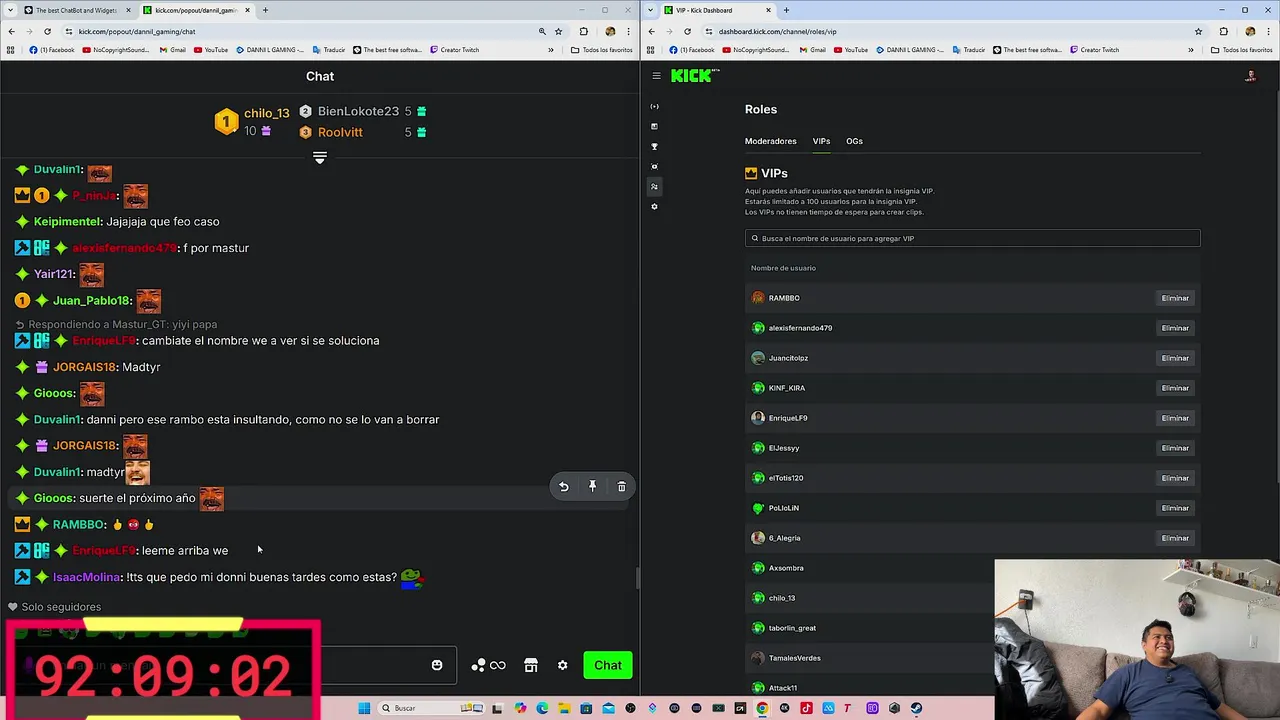Screen dimensions: 1280x720
Task: Click Keipimentel username in chat
Action: 68,221
